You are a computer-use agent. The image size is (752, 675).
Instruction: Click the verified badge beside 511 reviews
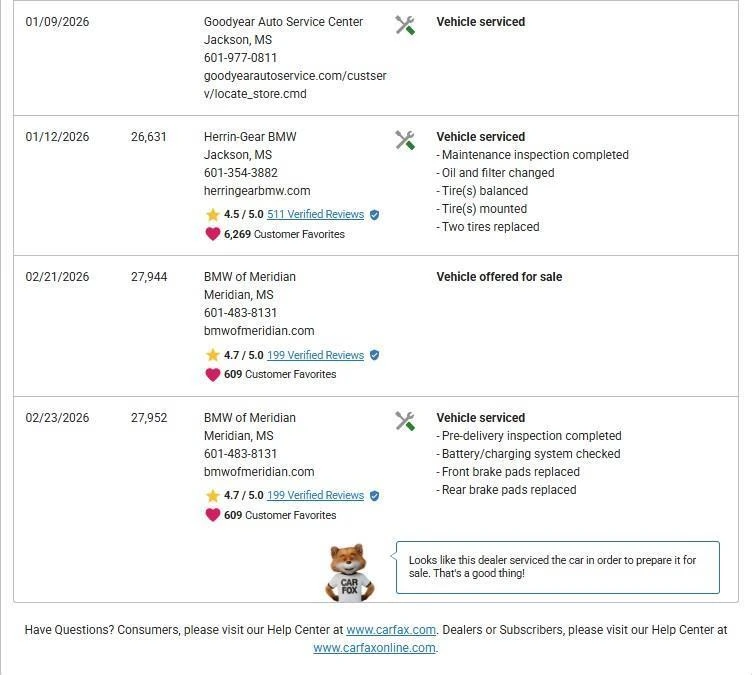374,215
